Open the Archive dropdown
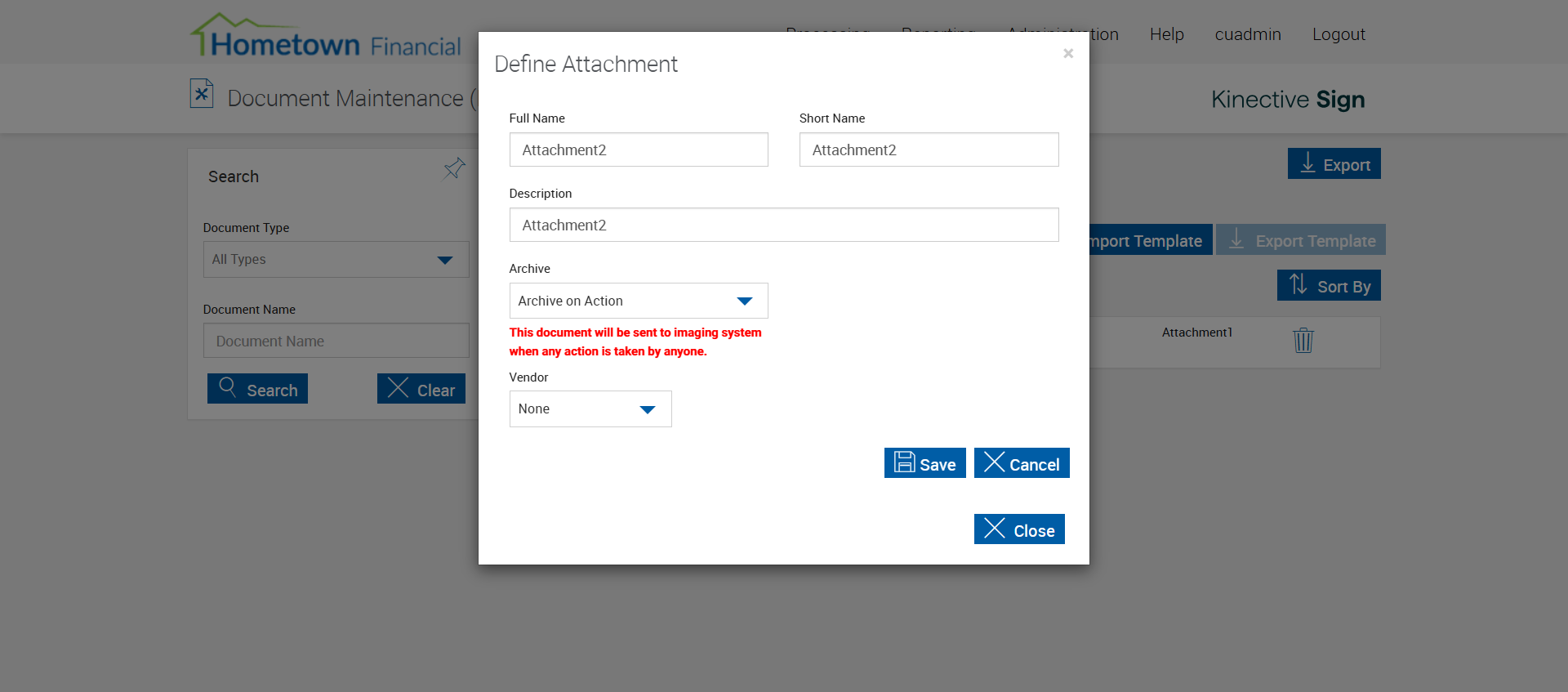1568x692 pixels. [638, 301]
